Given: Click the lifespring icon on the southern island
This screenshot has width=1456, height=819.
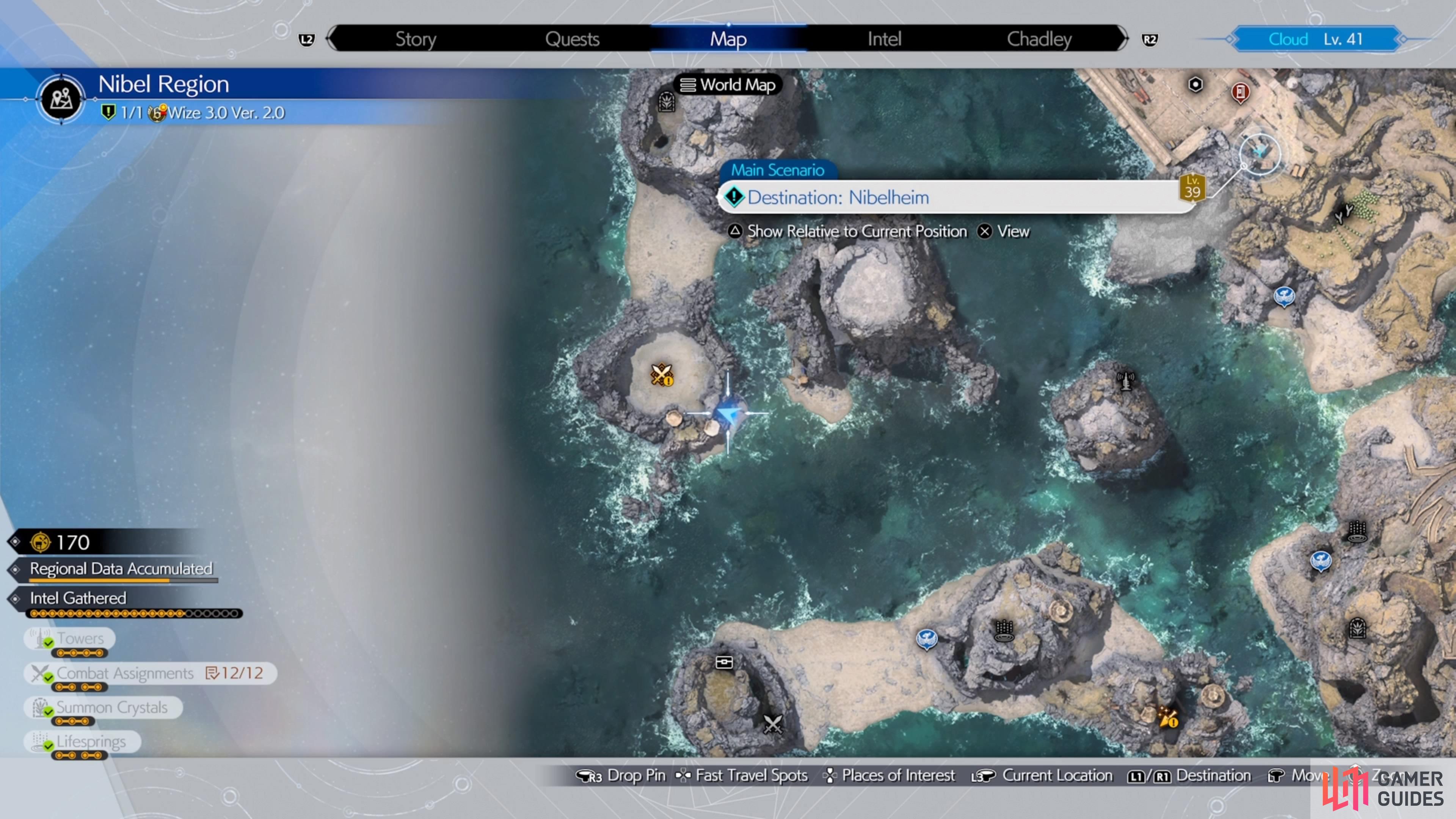Looking at the screenshot, I should coord(1004,631).
